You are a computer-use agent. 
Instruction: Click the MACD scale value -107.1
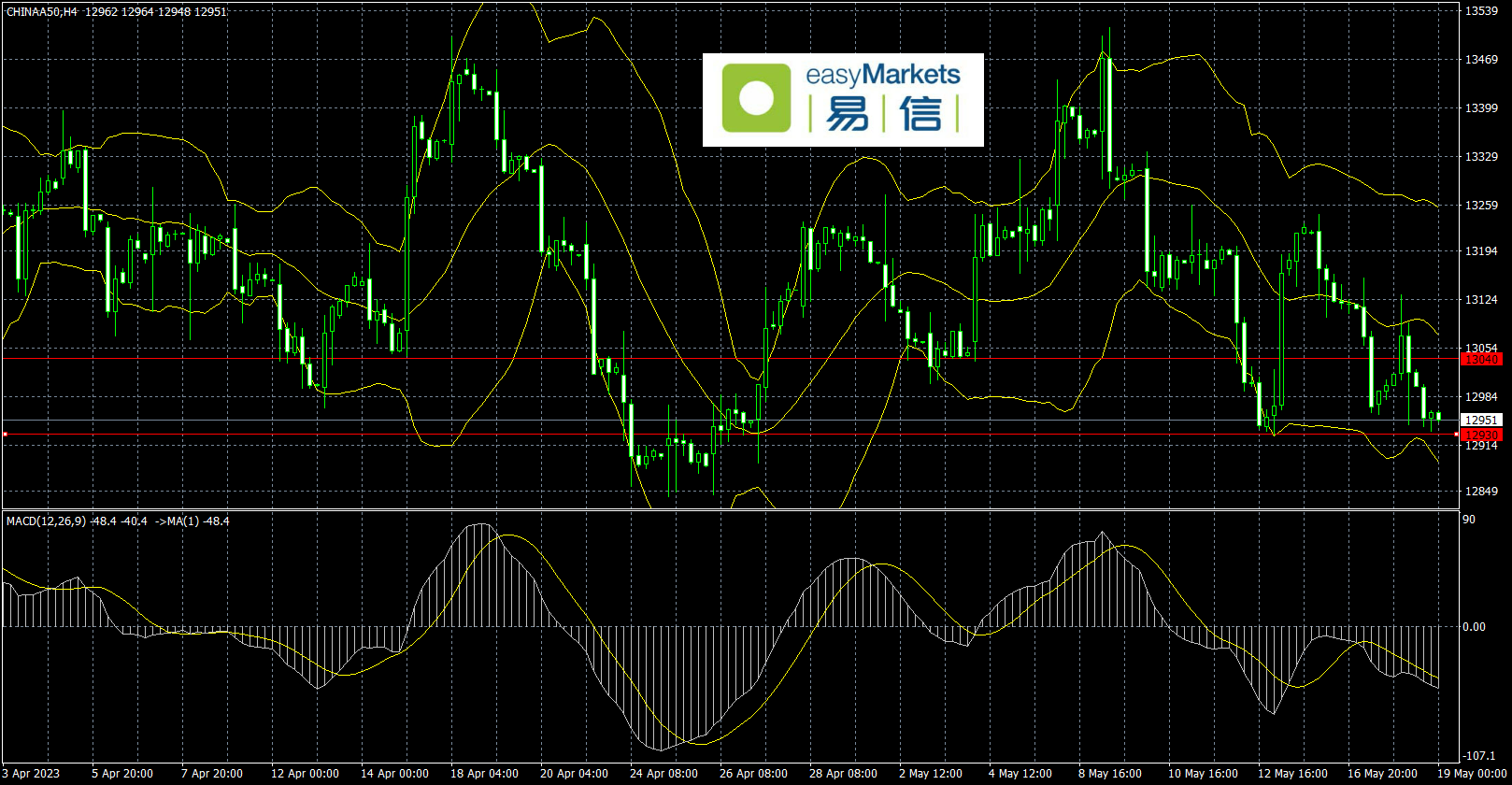point(1479,756)
